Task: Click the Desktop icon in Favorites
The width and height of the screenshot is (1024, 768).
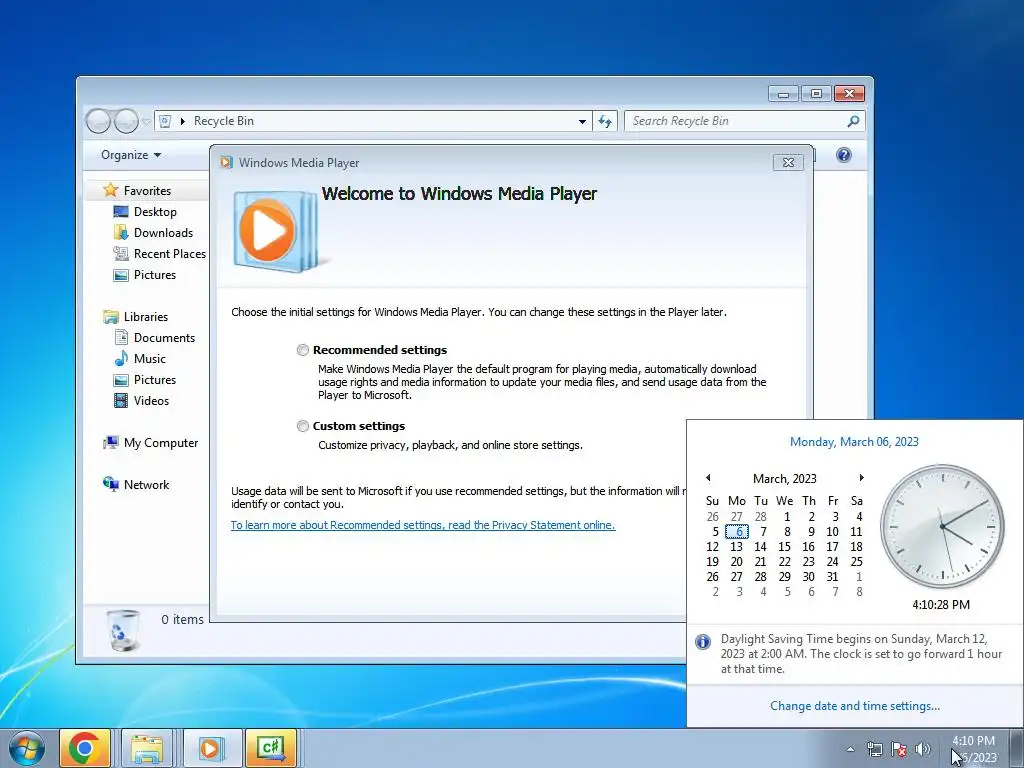Action: [x=121, y=212]
